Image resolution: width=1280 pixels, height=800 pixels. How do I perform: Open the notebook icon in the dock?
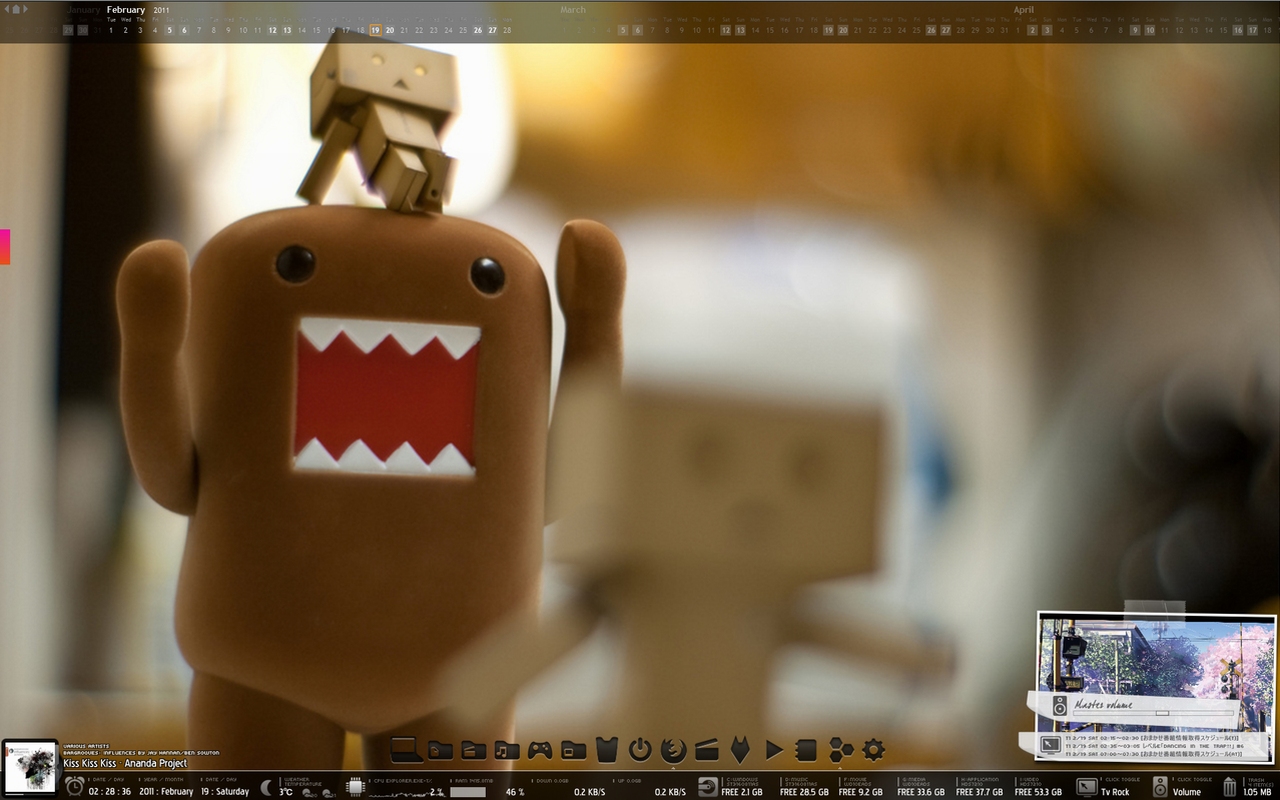tap(806, 750)
